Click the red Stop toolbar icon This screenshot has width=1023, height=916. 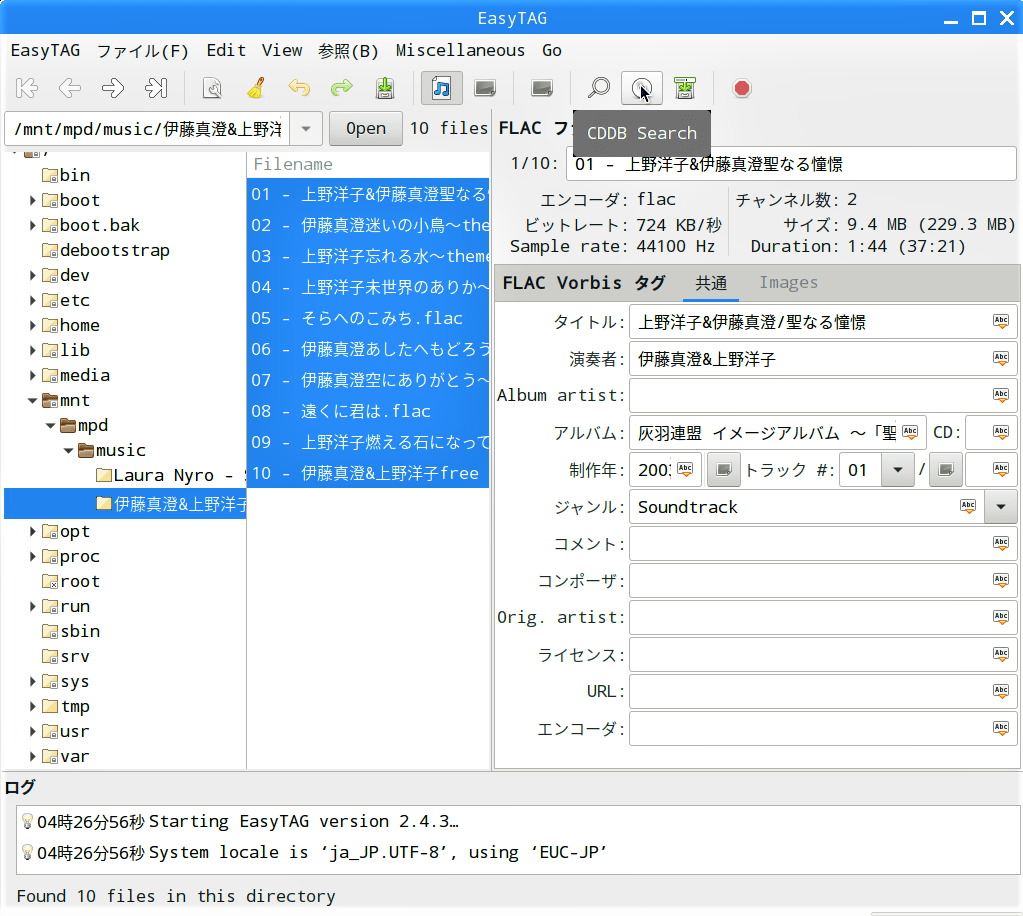point(742,88)
